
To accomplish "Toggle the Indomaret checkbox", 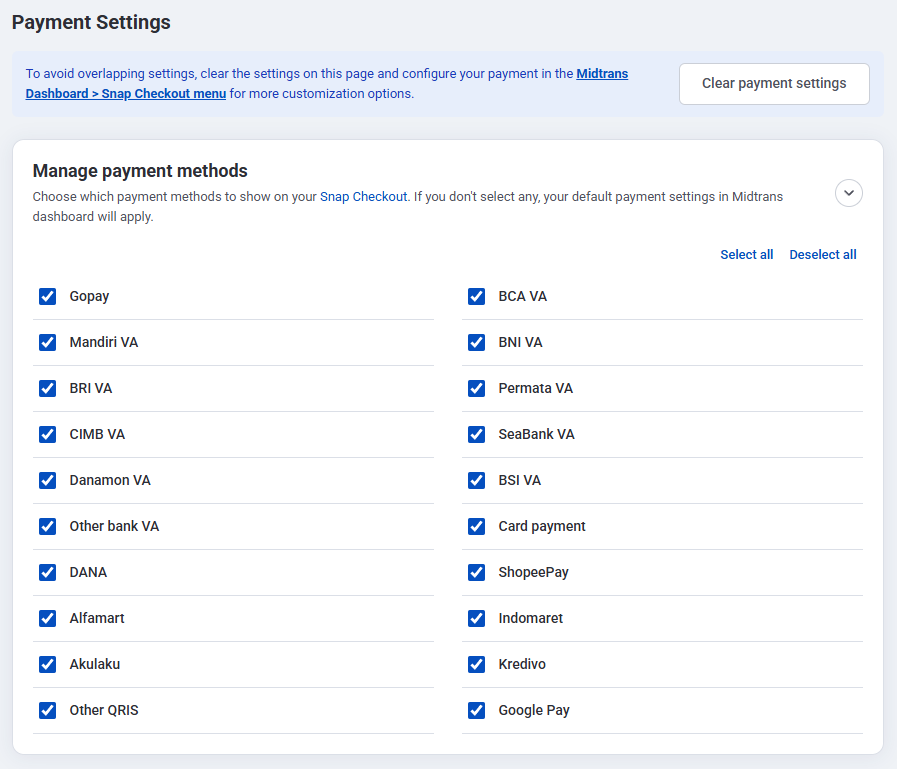I will [x=477, y=618].
